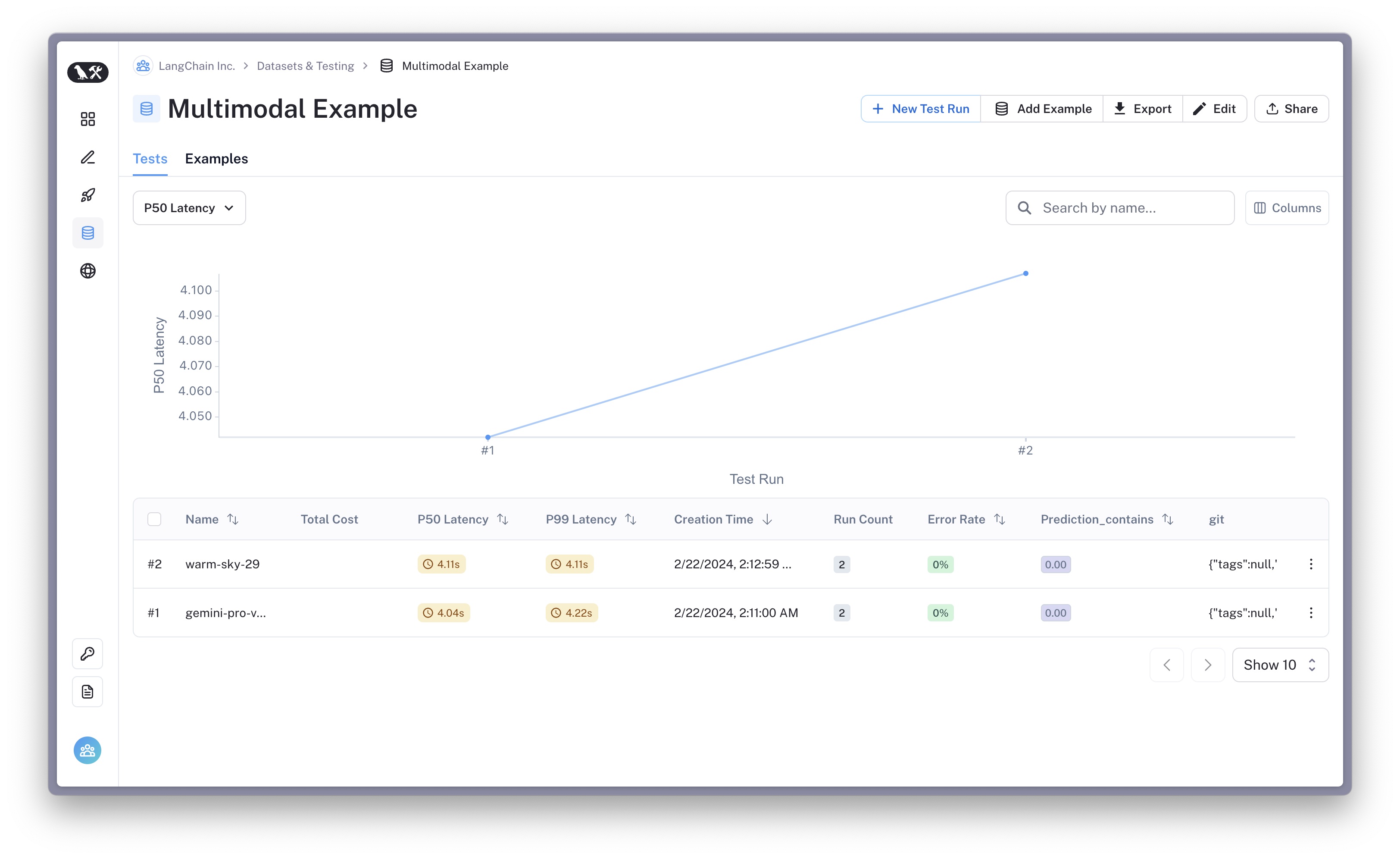Click Multimodal Example breadcrumb
The image size is (1400, 859).
[455, 66]
